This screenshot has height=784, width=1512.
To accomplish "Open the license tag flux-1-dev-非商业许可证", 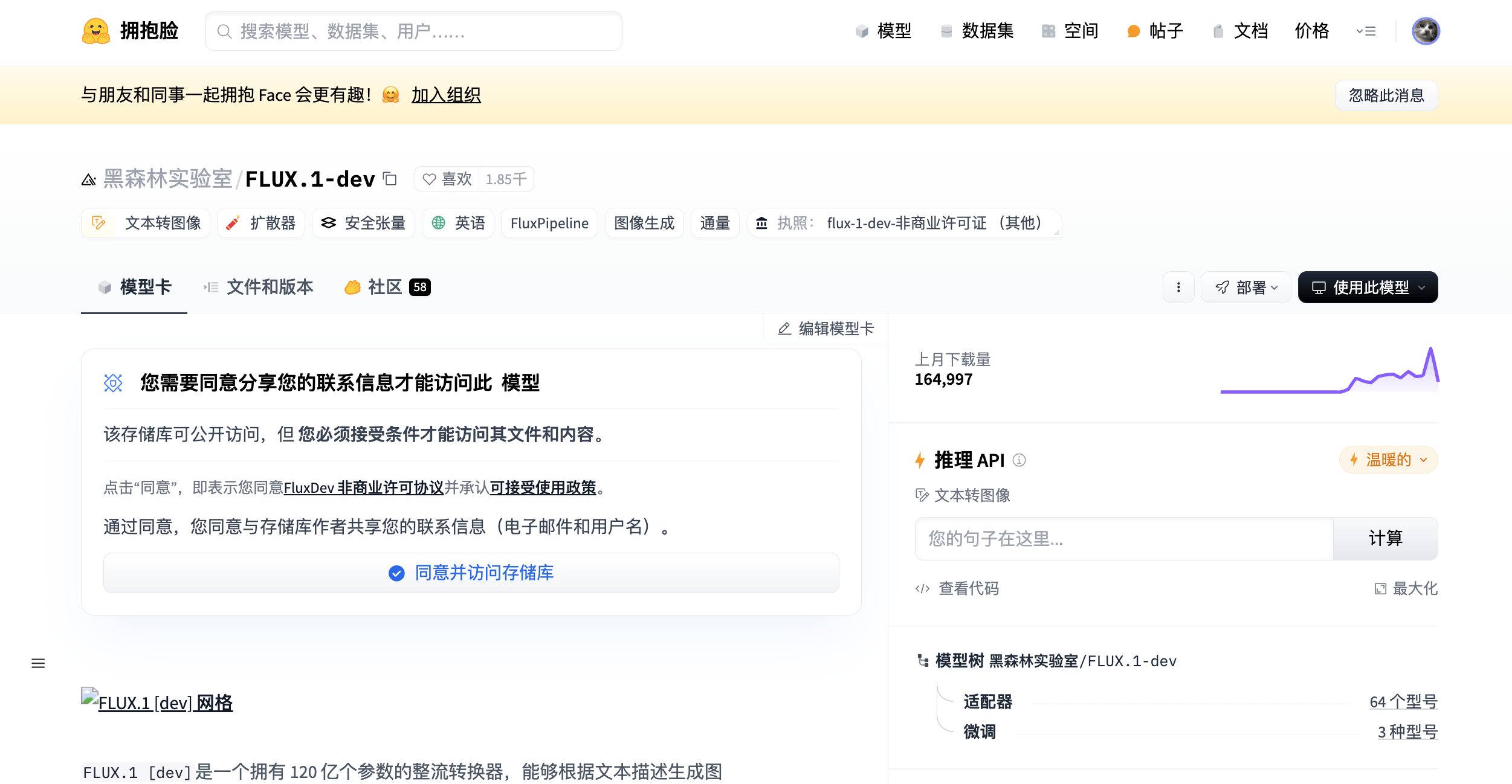I will pos(905,223).
